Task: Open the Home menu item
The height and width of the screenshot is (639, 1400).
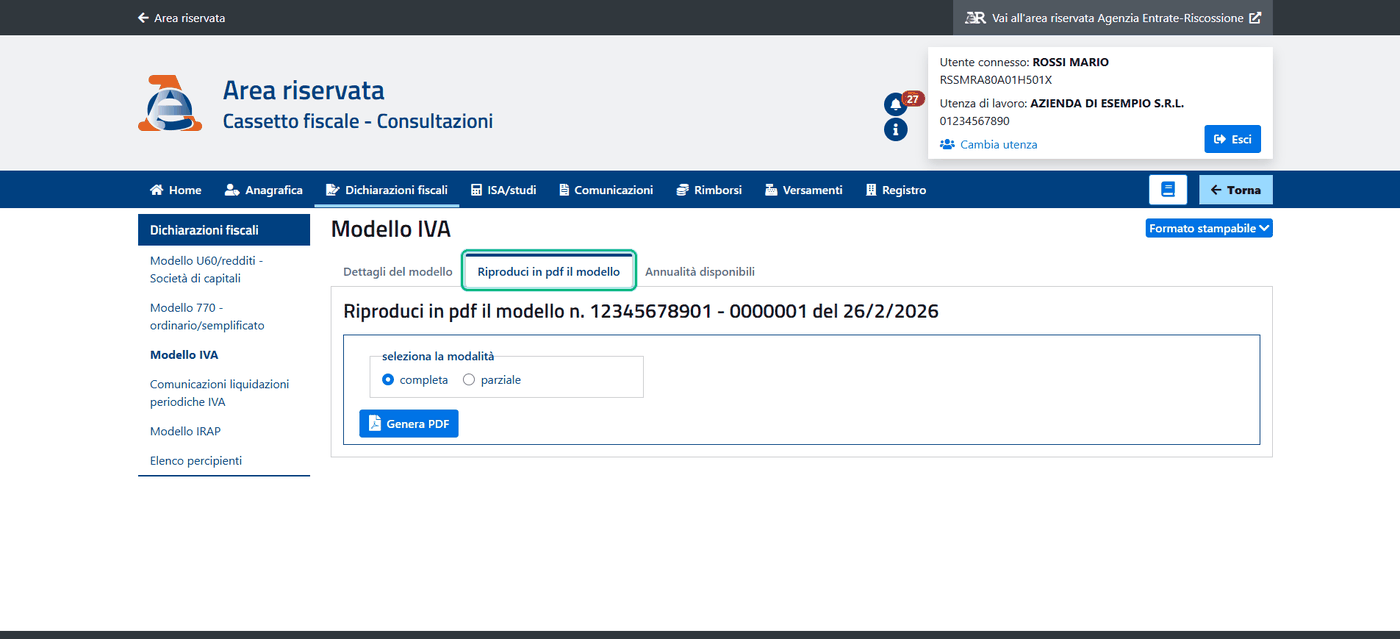Action: 175,190
